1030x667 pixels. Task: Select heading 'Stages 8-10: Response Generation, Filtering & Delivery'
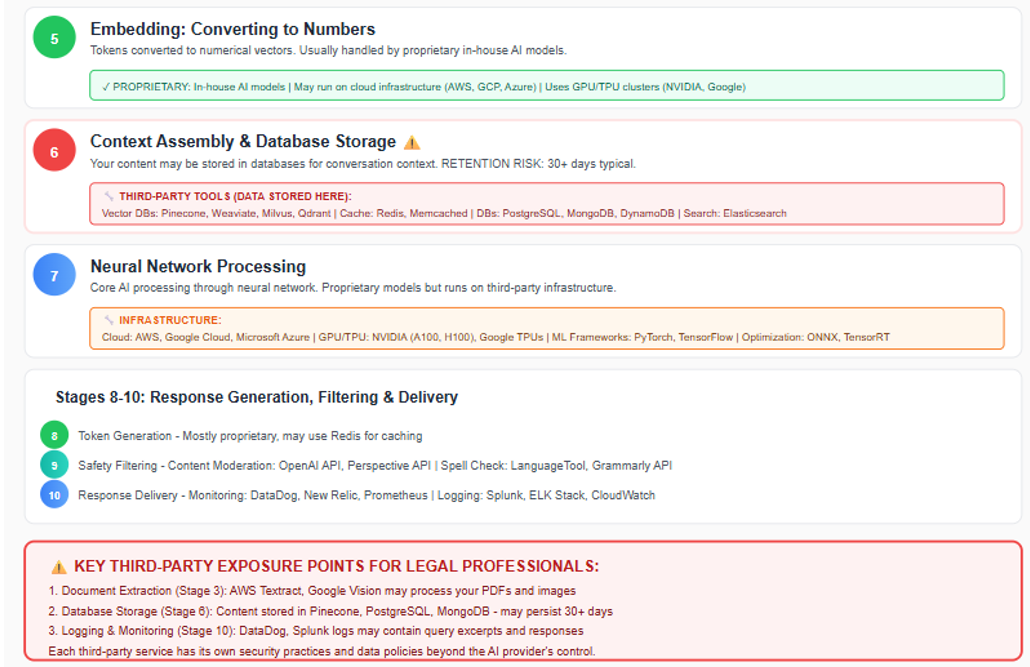(x=257, y=397)
